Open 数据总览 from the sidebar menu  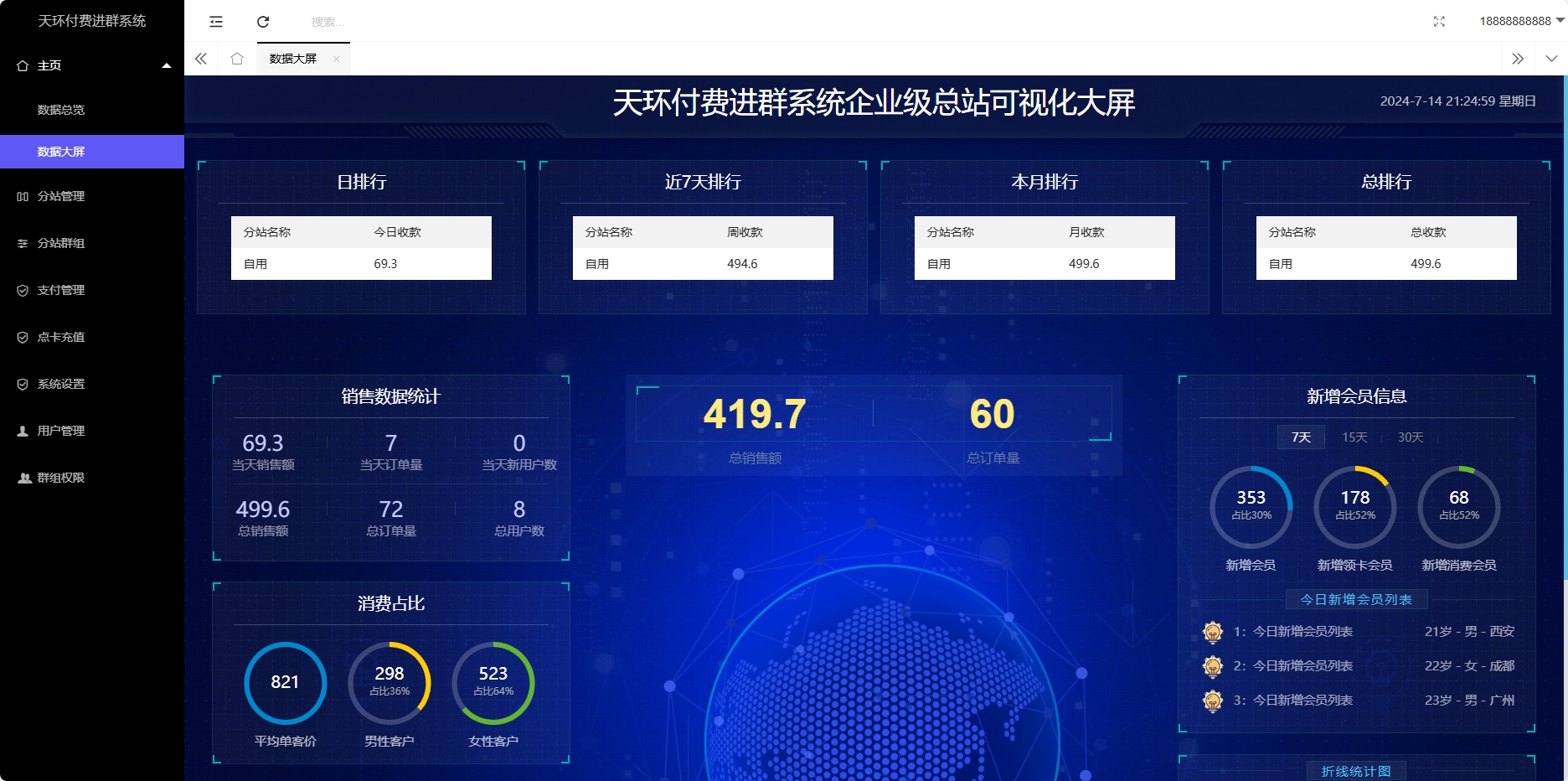coord(60,109)
